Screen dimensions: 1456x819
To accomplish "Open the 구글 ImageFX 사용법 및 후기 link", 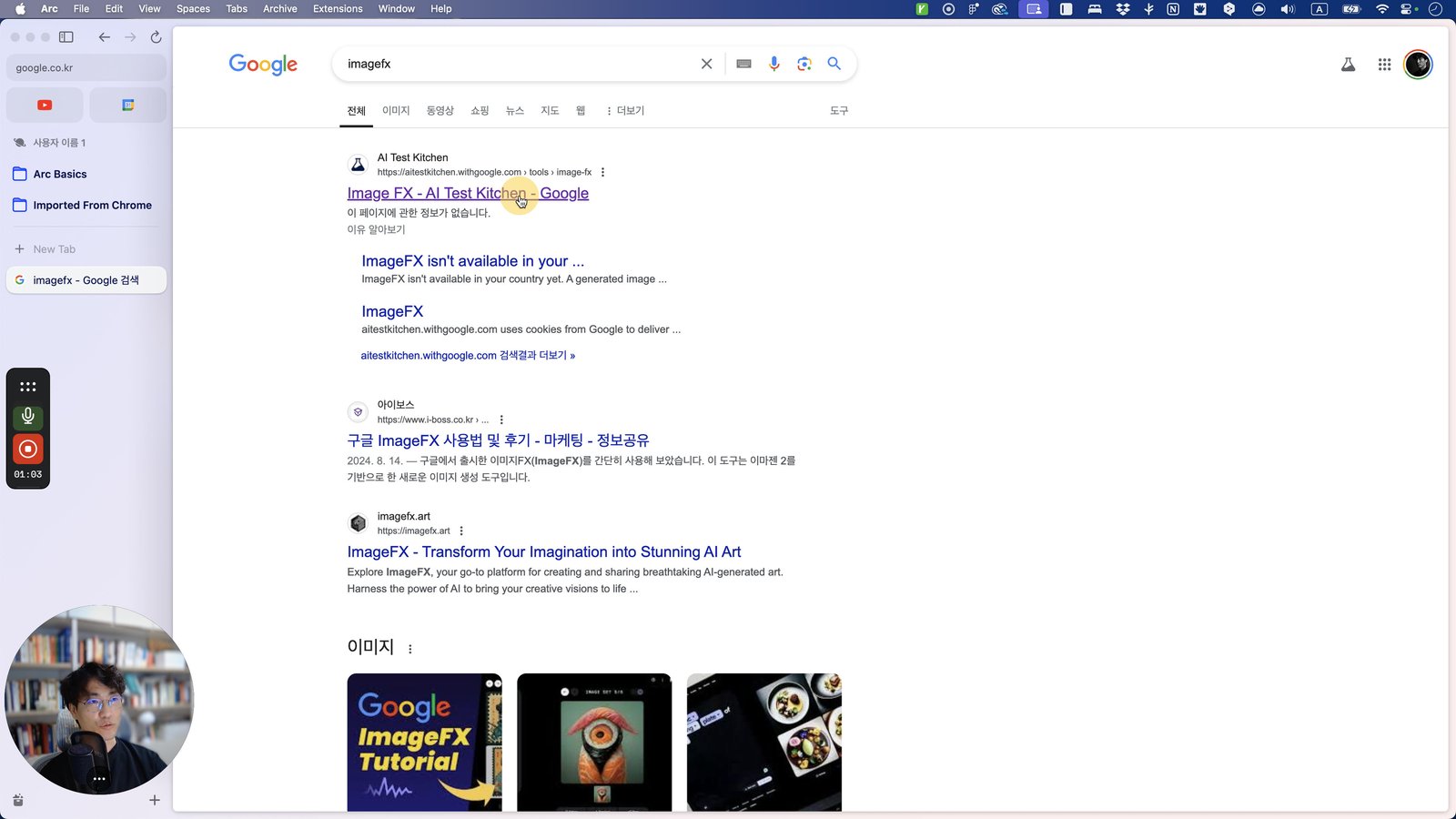I will 498,440.
